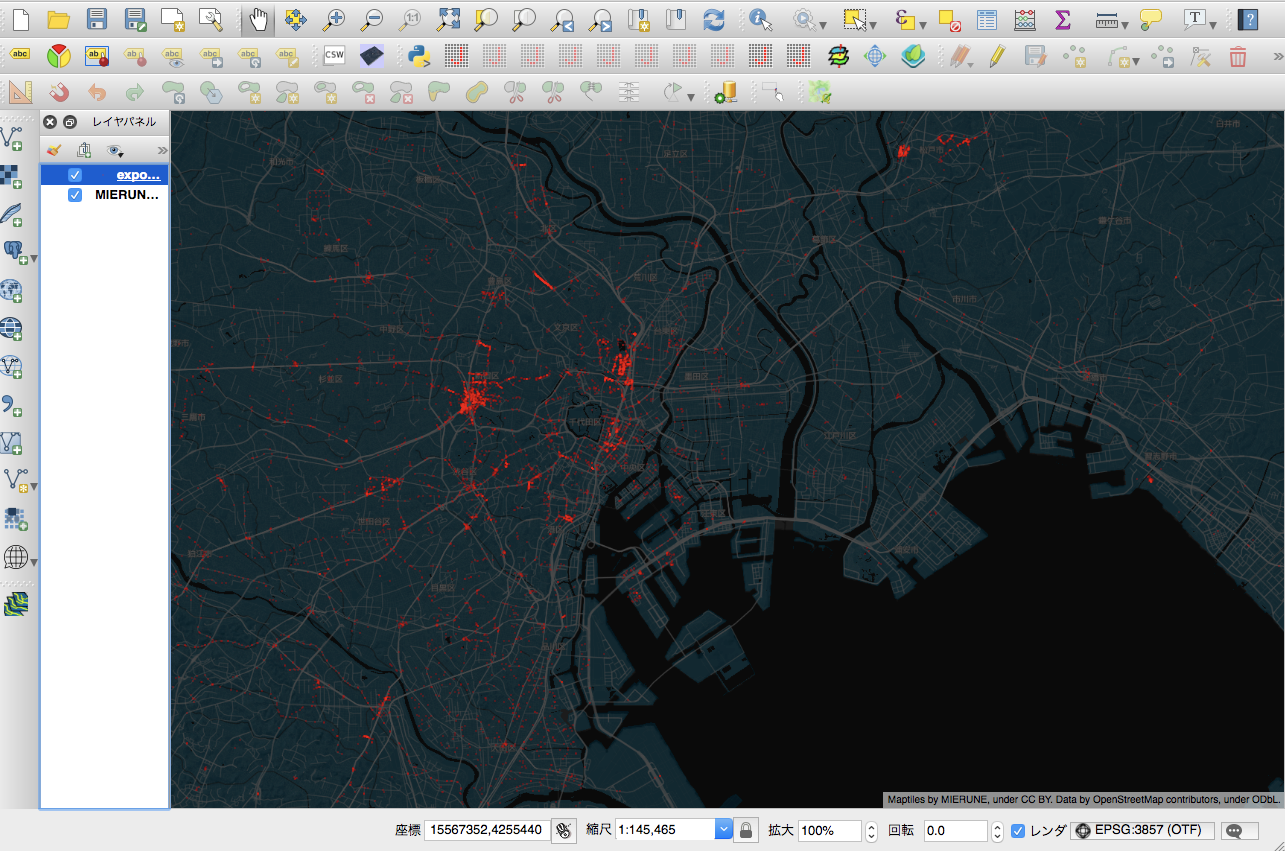This screenshot has height=851, width=1285.
Task: Expand the Select Features tool dropdown arrow
Action: point(874,24)
